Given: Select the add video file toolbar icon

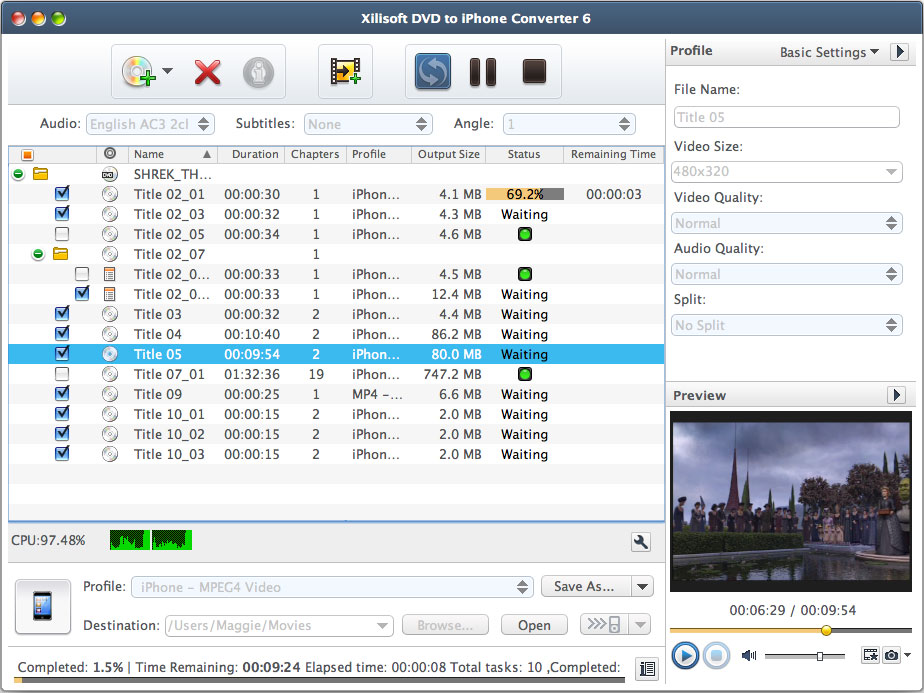Looking at the screenshot, I should [x=345, y=73].
